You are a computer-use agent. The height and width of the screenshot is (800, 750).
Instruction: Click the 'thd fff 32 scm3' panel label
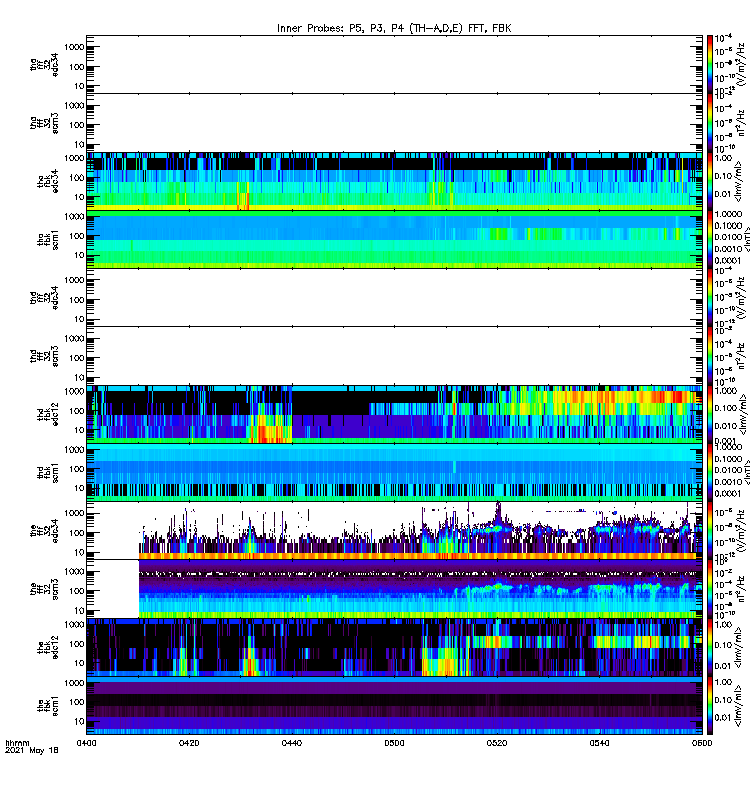click(44, 356)
